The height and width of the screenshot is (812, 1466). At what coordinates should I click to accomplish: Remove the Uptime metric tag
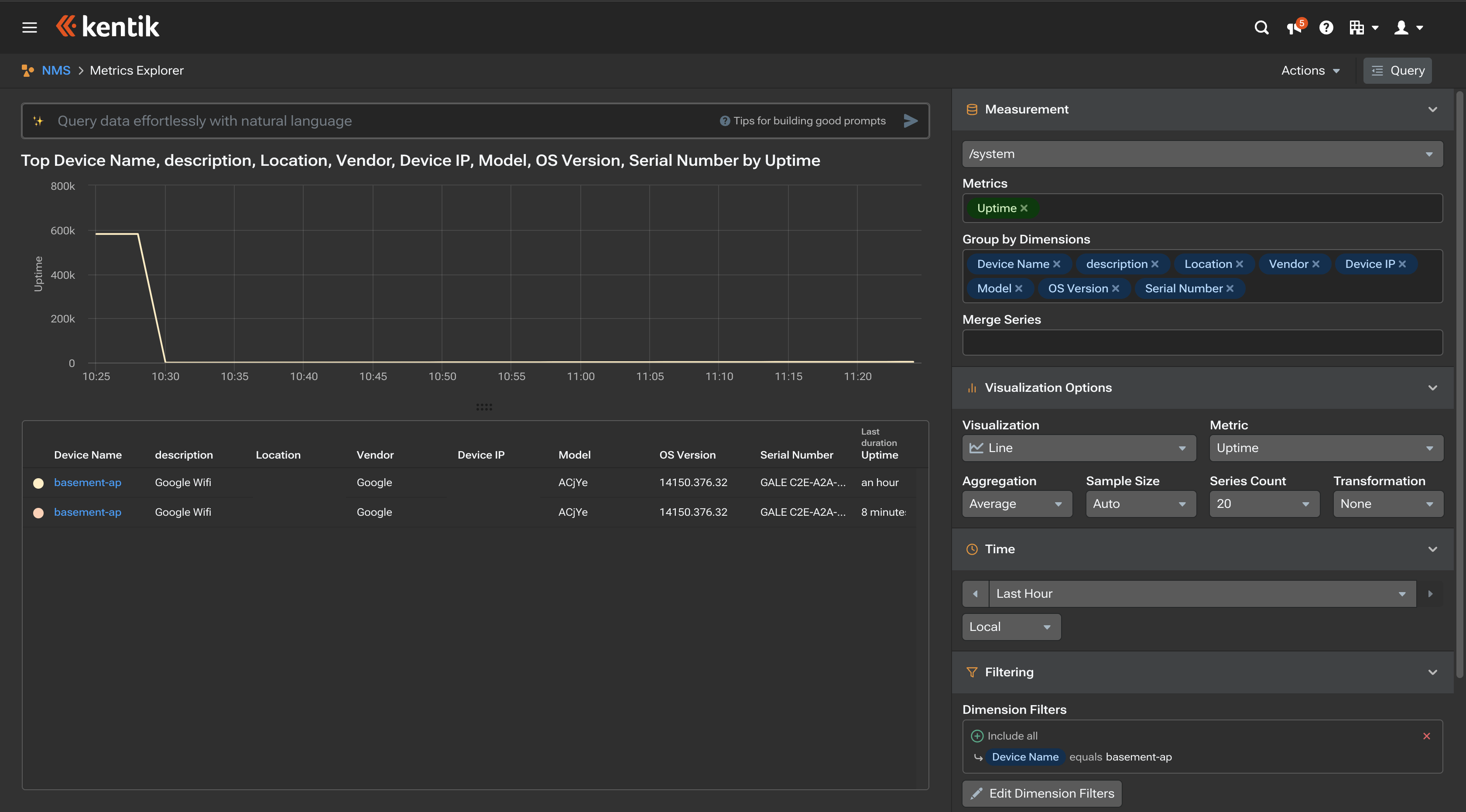coord(1024,208)
